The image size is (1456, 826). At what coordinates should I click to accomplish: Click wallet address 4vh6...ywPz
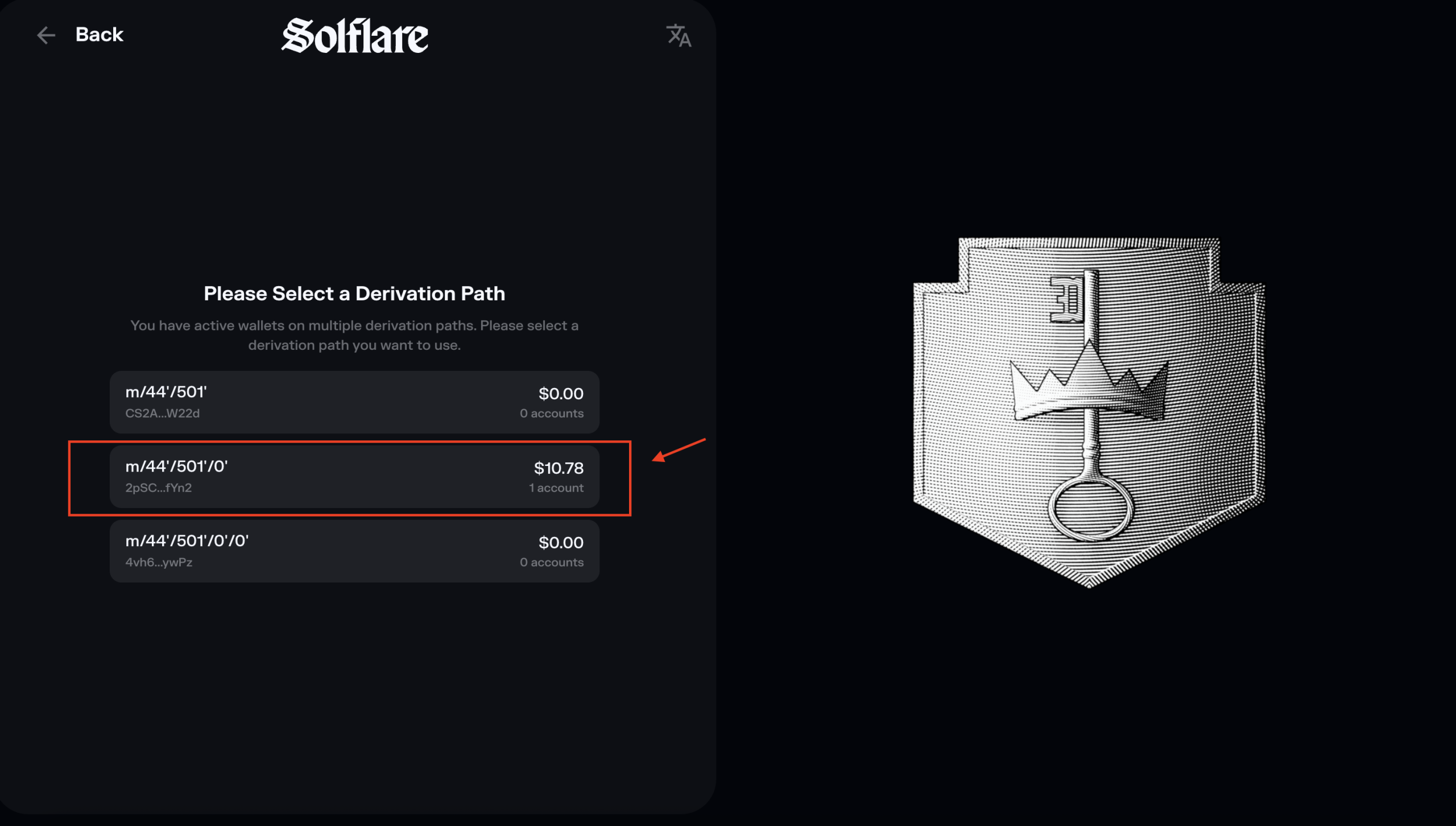[159, 563]
